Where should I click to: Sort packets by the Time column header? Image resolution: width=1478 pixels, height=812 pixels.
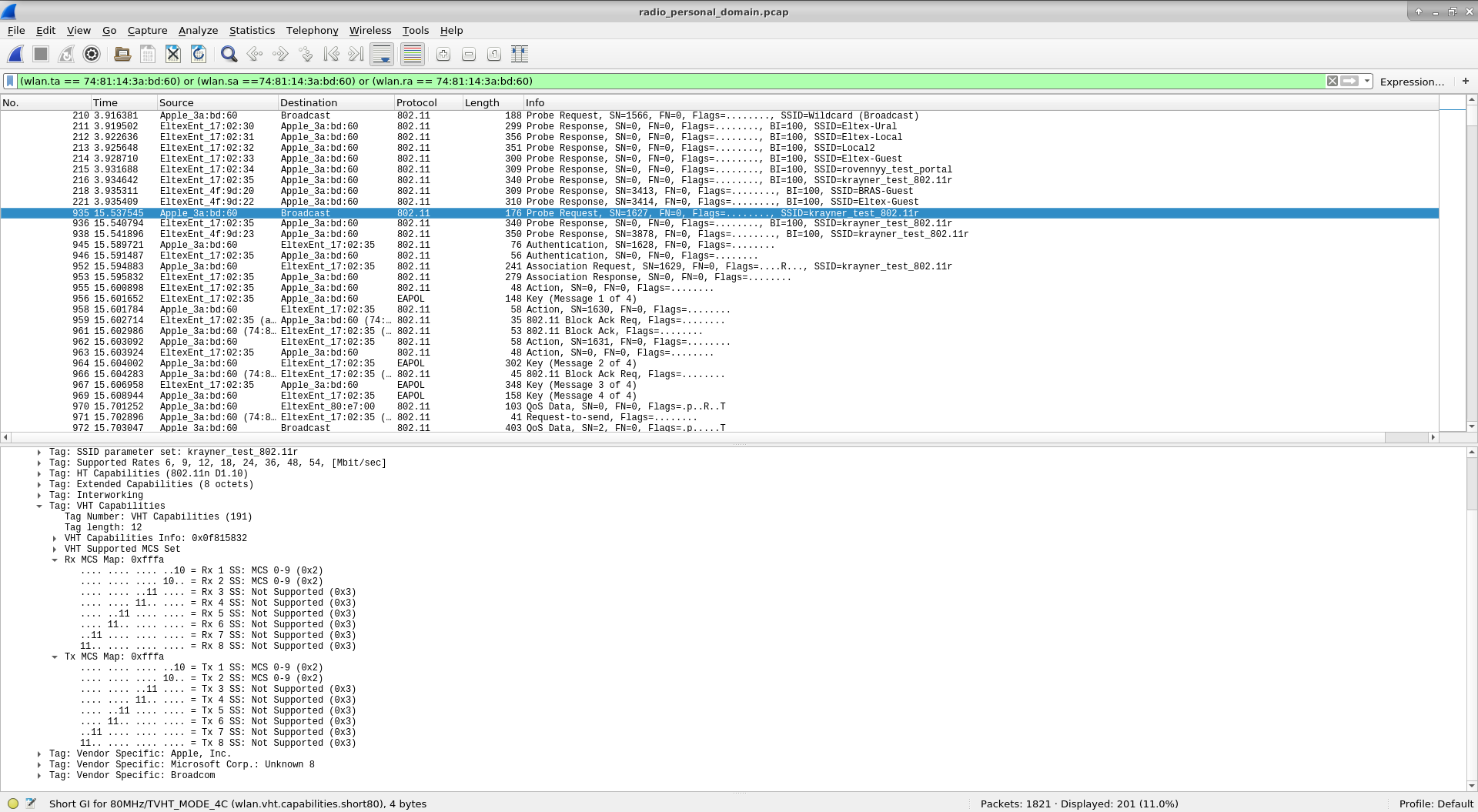123,102
